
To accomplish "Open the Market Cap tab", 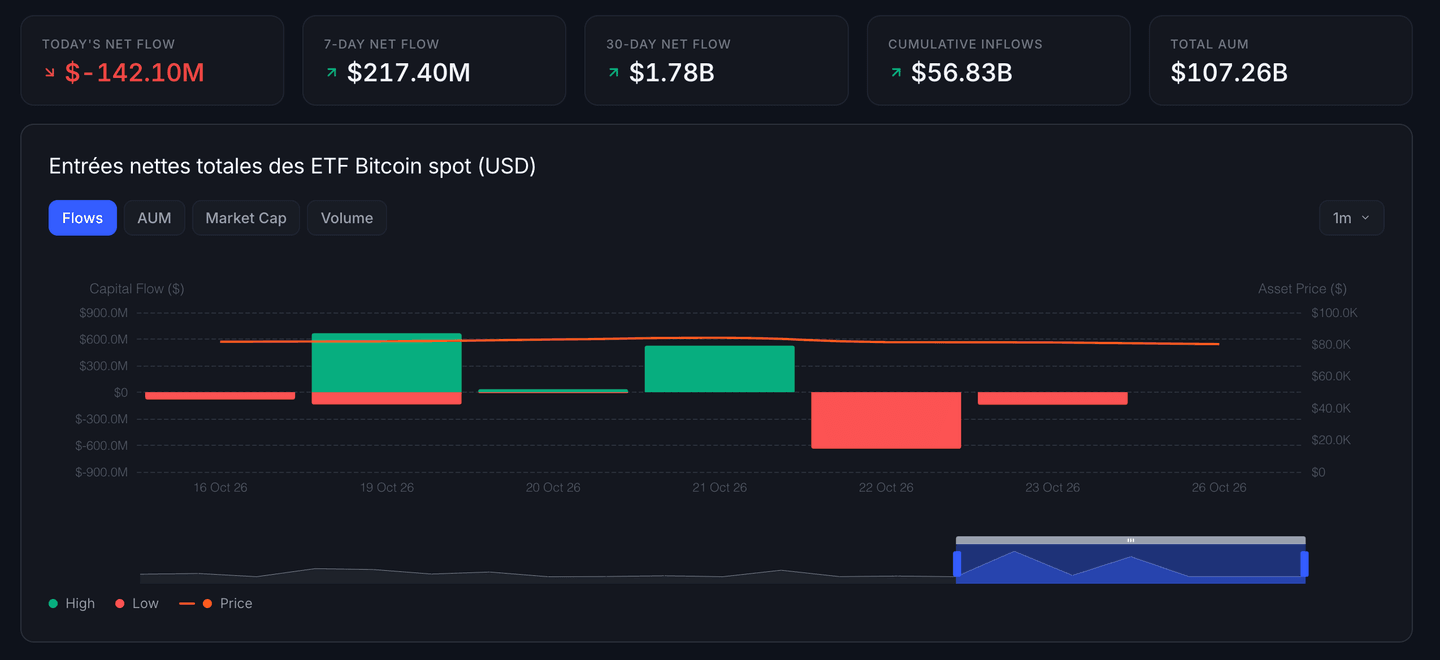I will click(246, 218).
